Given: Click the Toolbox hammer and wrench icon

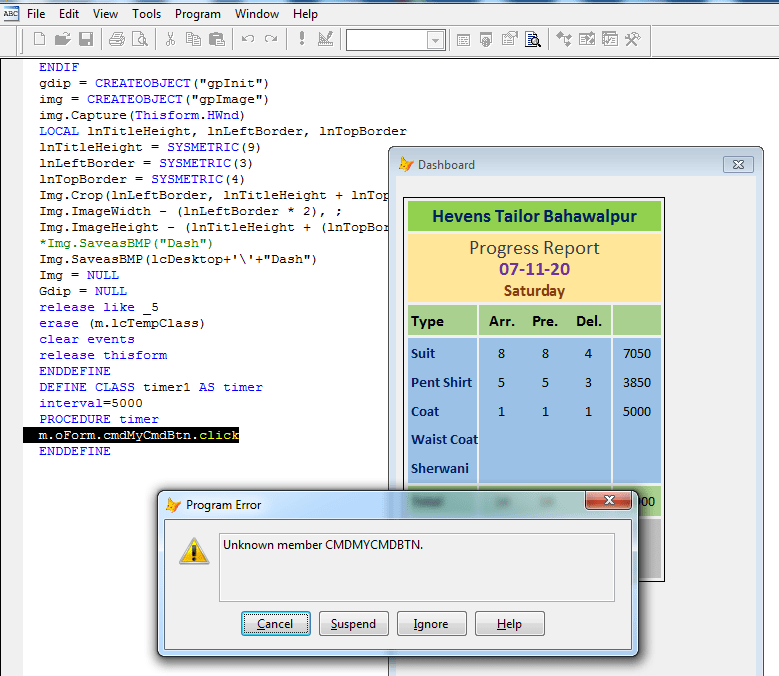Looking at the screenshot, I should coord(633,39).
